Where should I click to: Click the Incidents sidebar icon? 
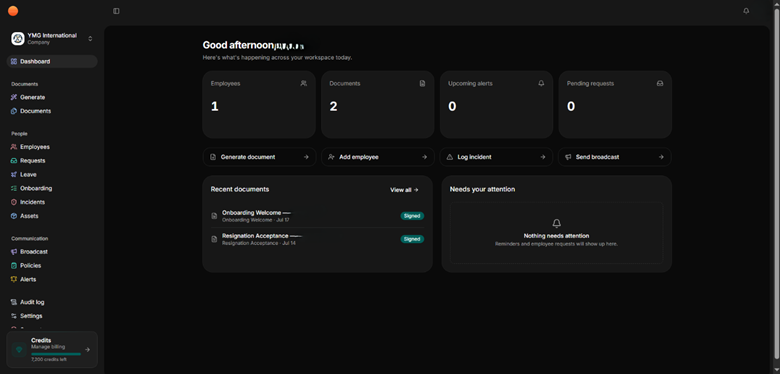click(14, 202)
